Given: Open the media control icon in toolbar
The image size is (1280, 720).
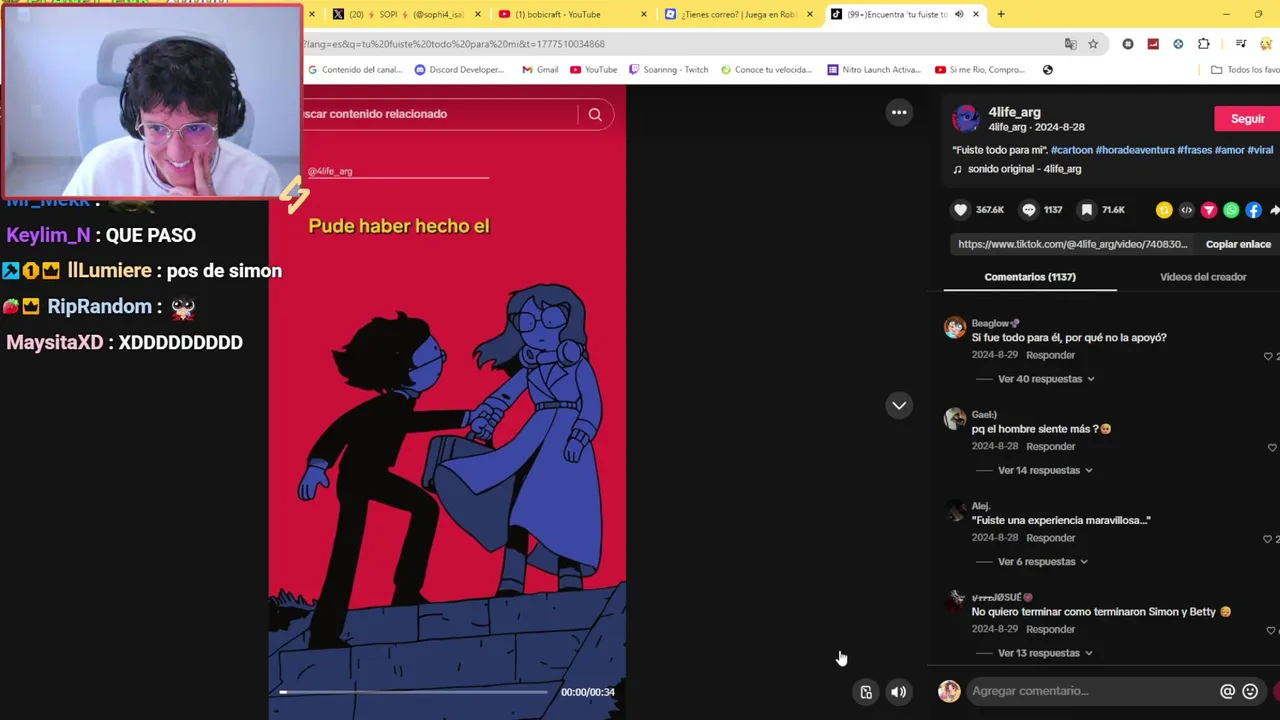Looking at the screenshot, I should [x=1241, y=44].
